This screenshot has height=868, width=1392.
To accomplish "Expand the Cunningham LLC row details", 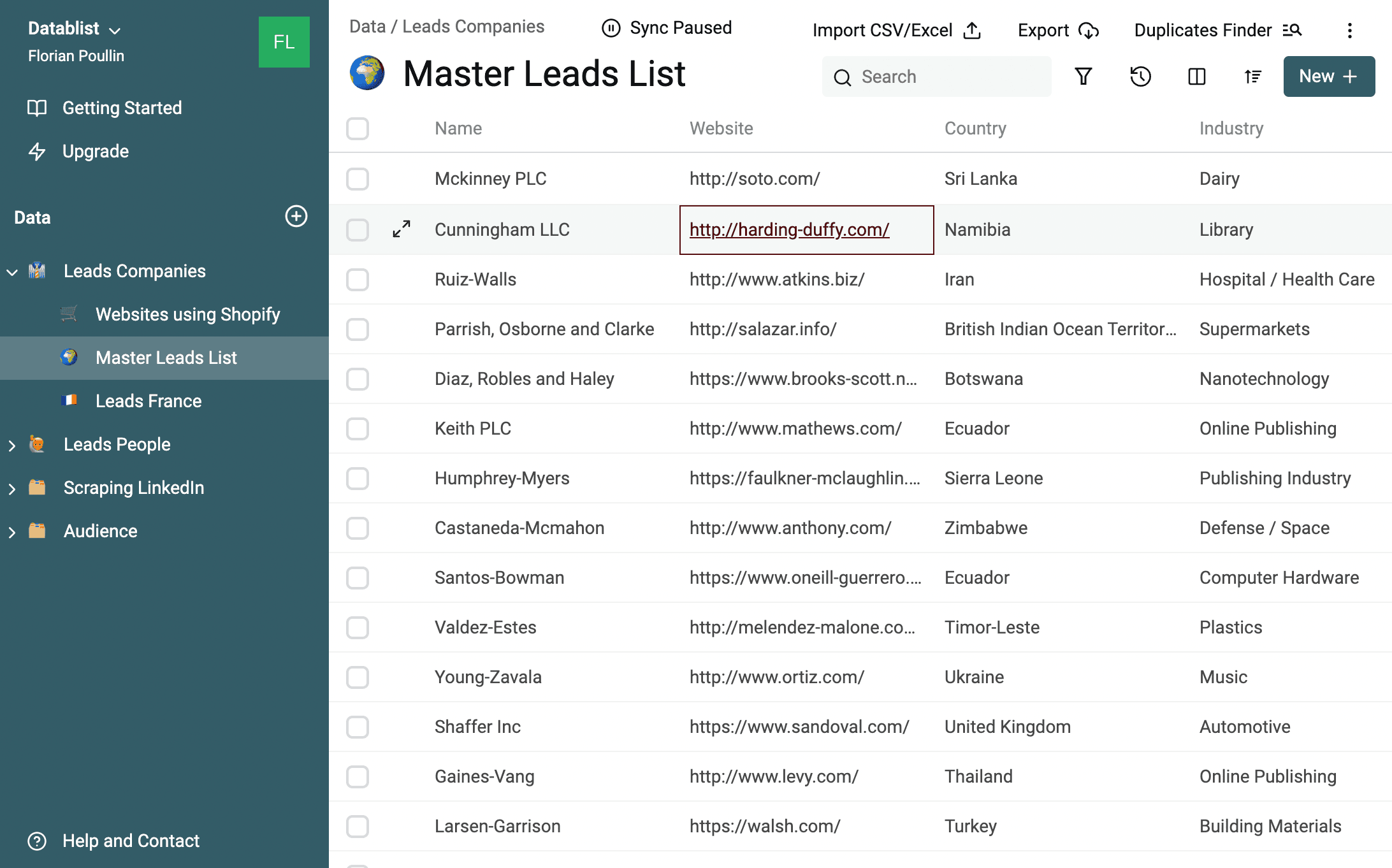I will (x=402, y=229).
